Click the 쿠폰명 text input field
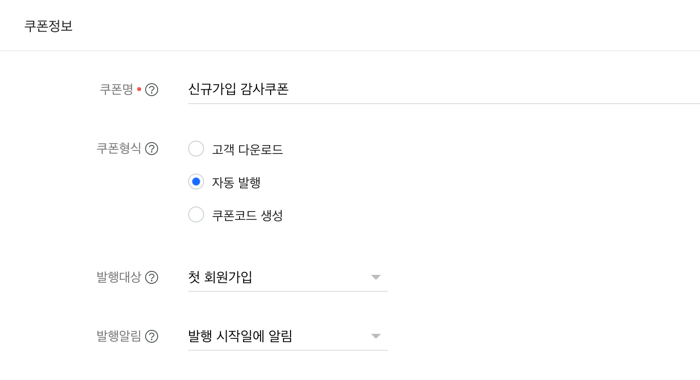700x380 pixels. click(x=444, y=90)
